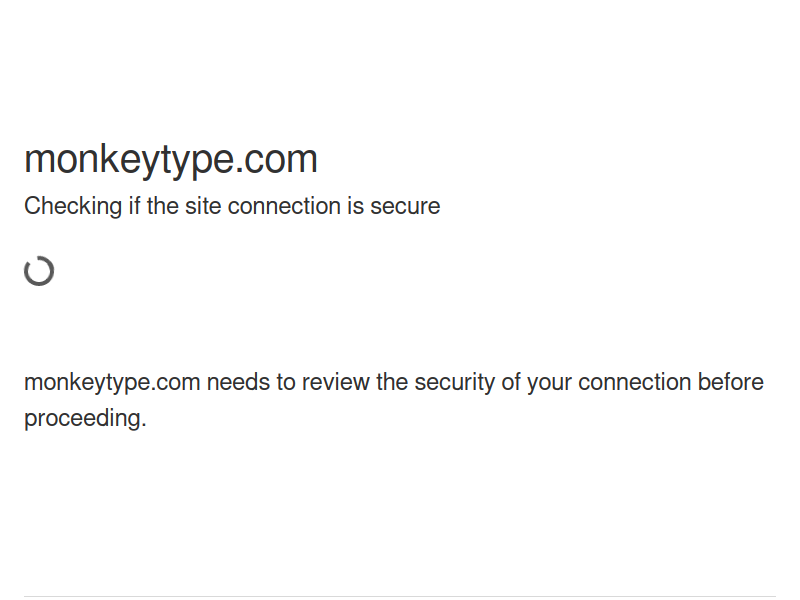Click the word "review" in the paragraph
This screenshot has width=800, height=600.
point(336,383)
